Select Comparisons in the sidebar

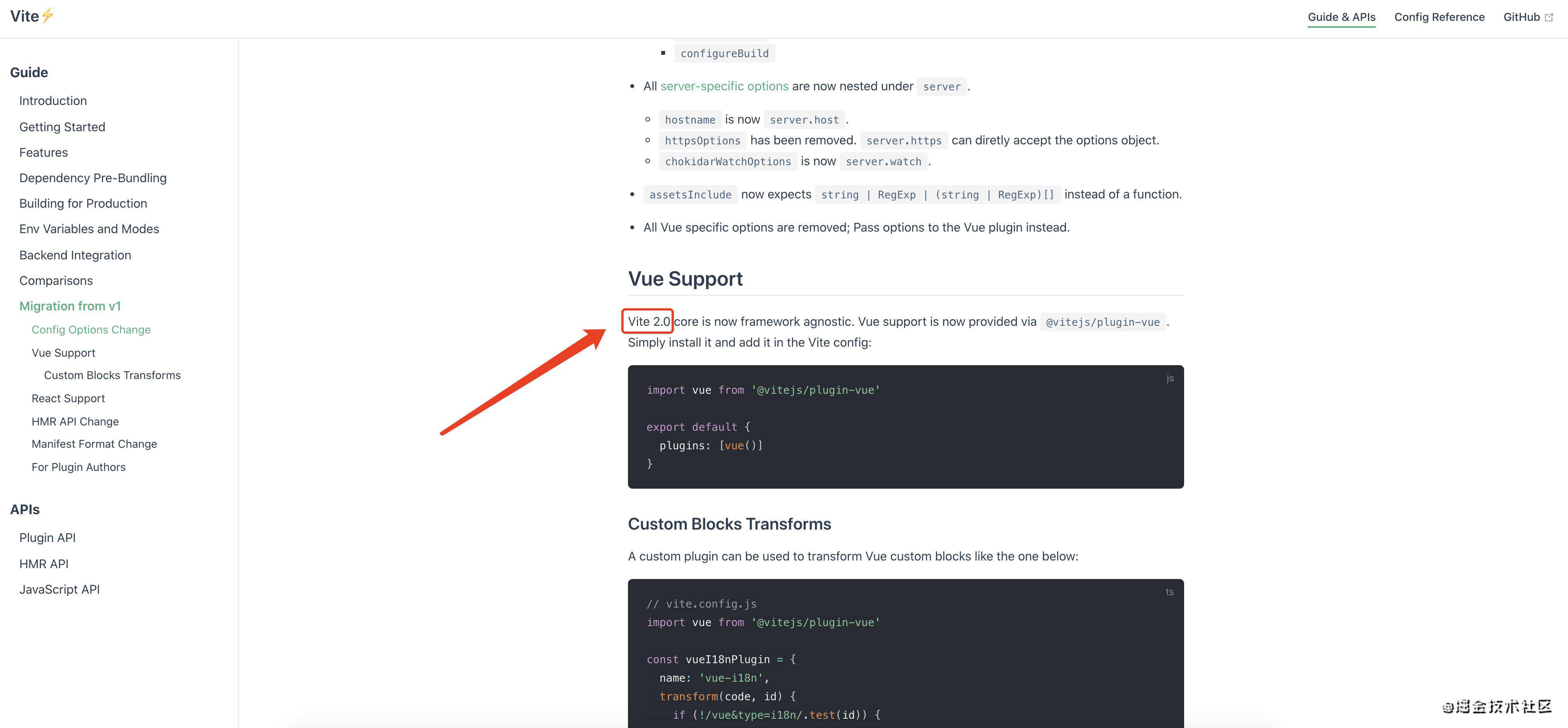click(x=56, y=281)
